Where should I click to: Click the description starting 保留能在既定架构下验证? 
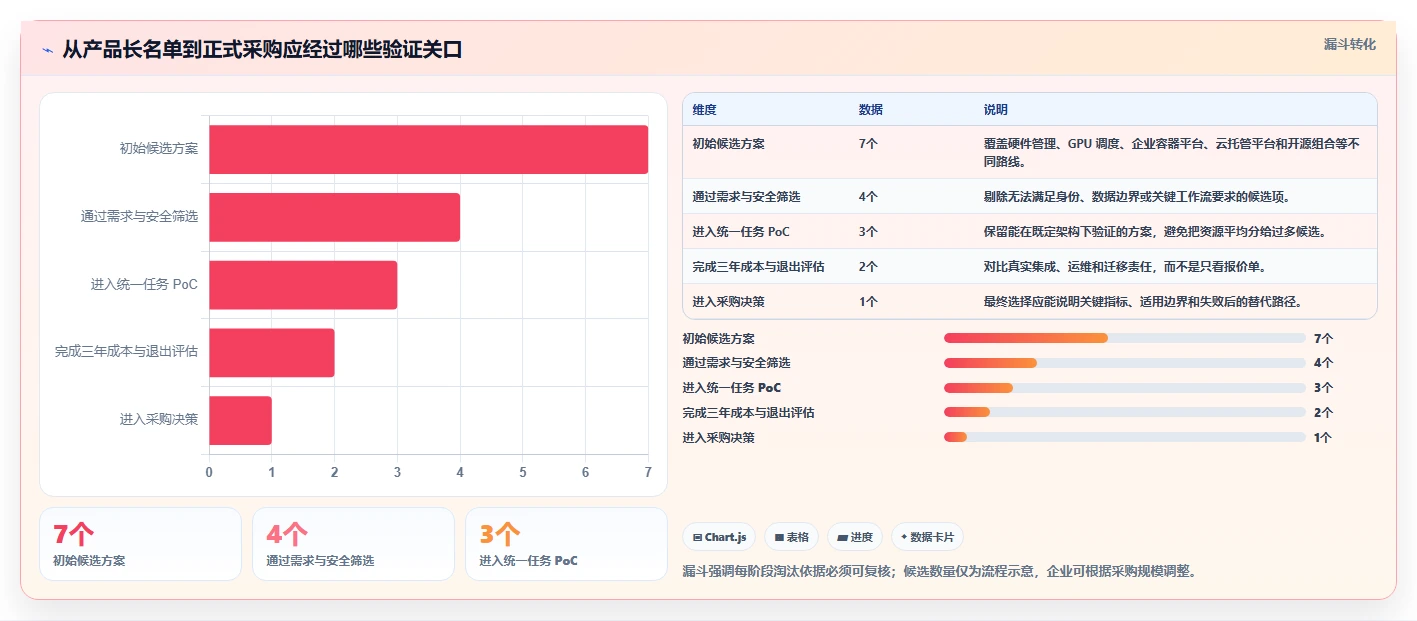tap(1155, 232)
